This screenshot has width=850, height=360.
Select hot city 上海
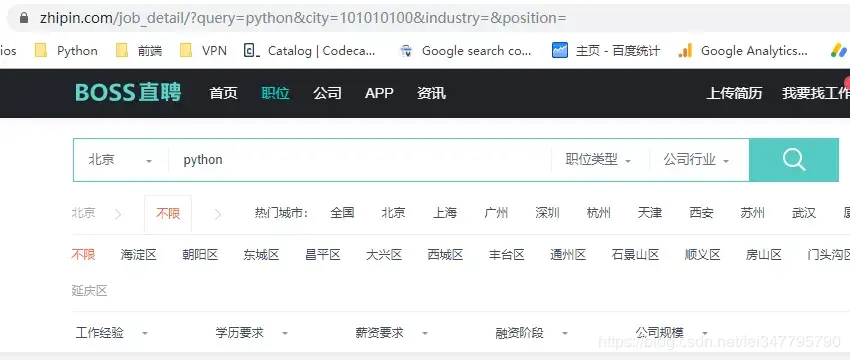(445, 213)
